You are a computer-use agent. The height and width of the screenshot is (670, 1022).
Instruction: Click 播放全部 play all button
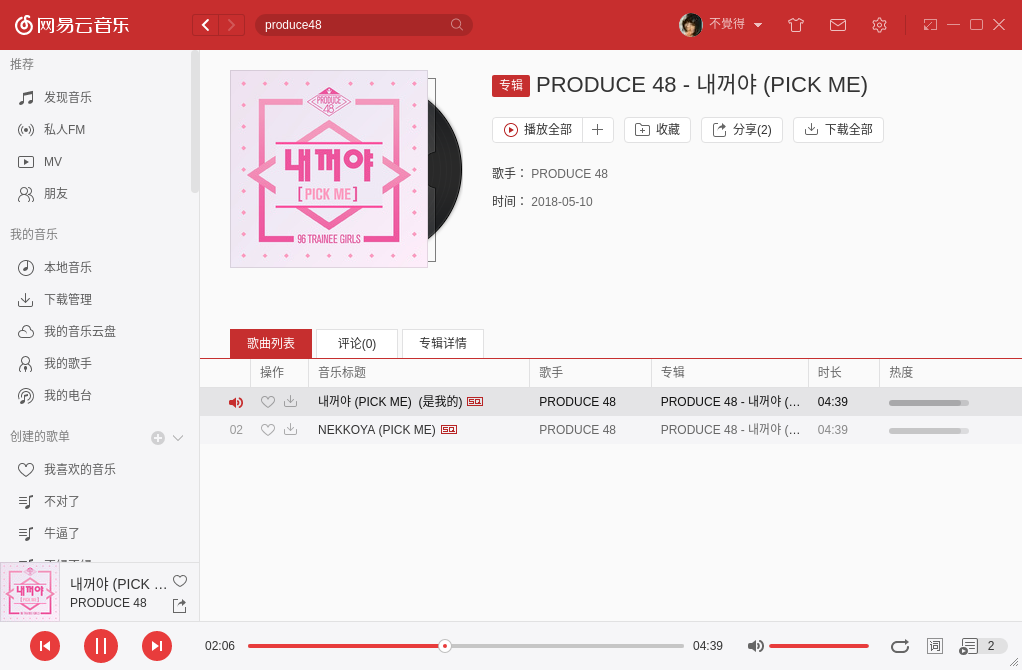[537, 130]
